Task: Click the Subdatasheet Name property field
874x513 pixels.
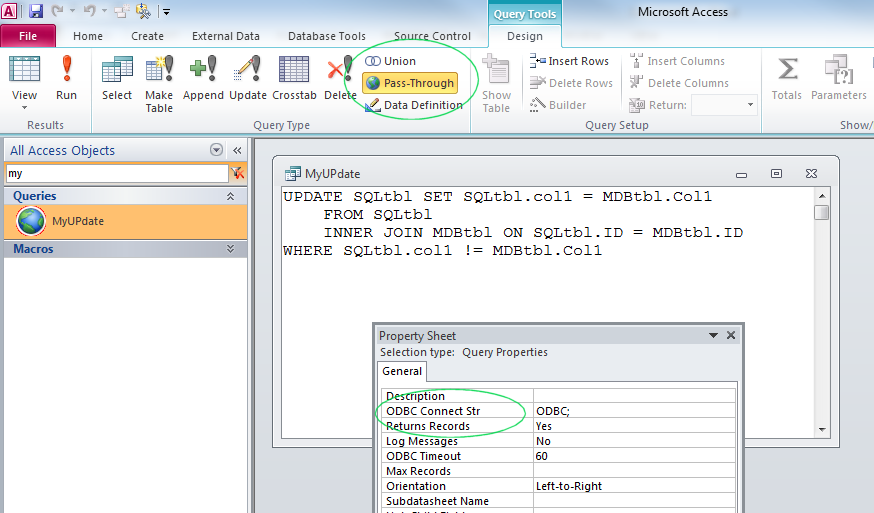Action: pos(634,501)
